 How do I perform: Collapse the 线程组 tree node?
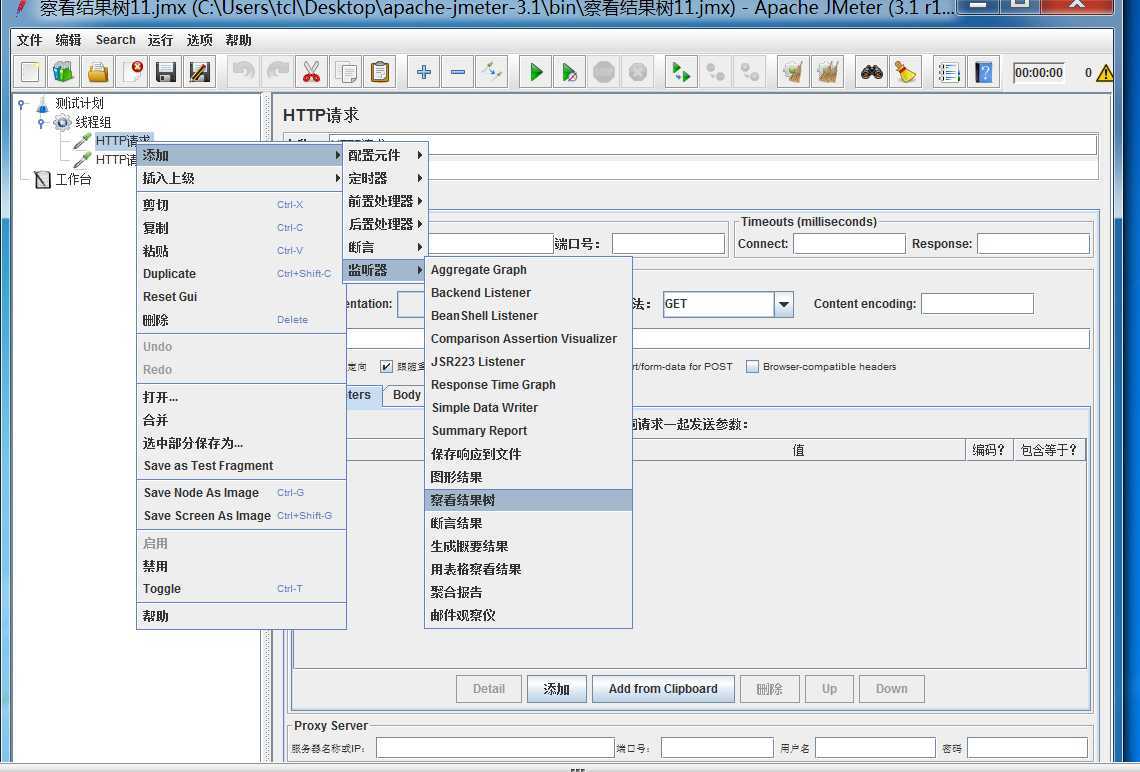pyautogui.click(x=41, y=122)
